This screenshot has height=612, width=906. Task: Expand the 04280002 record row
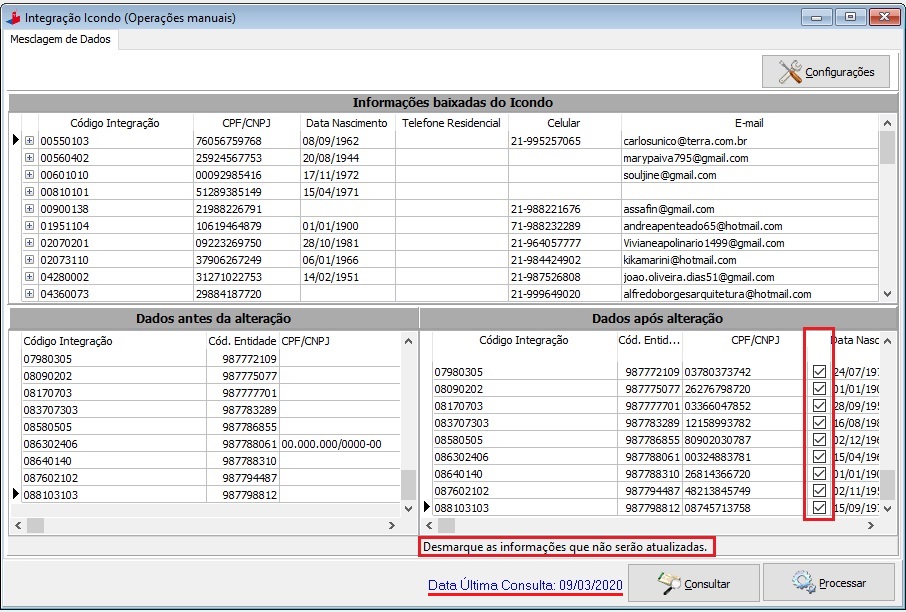(x=29, y=277)
